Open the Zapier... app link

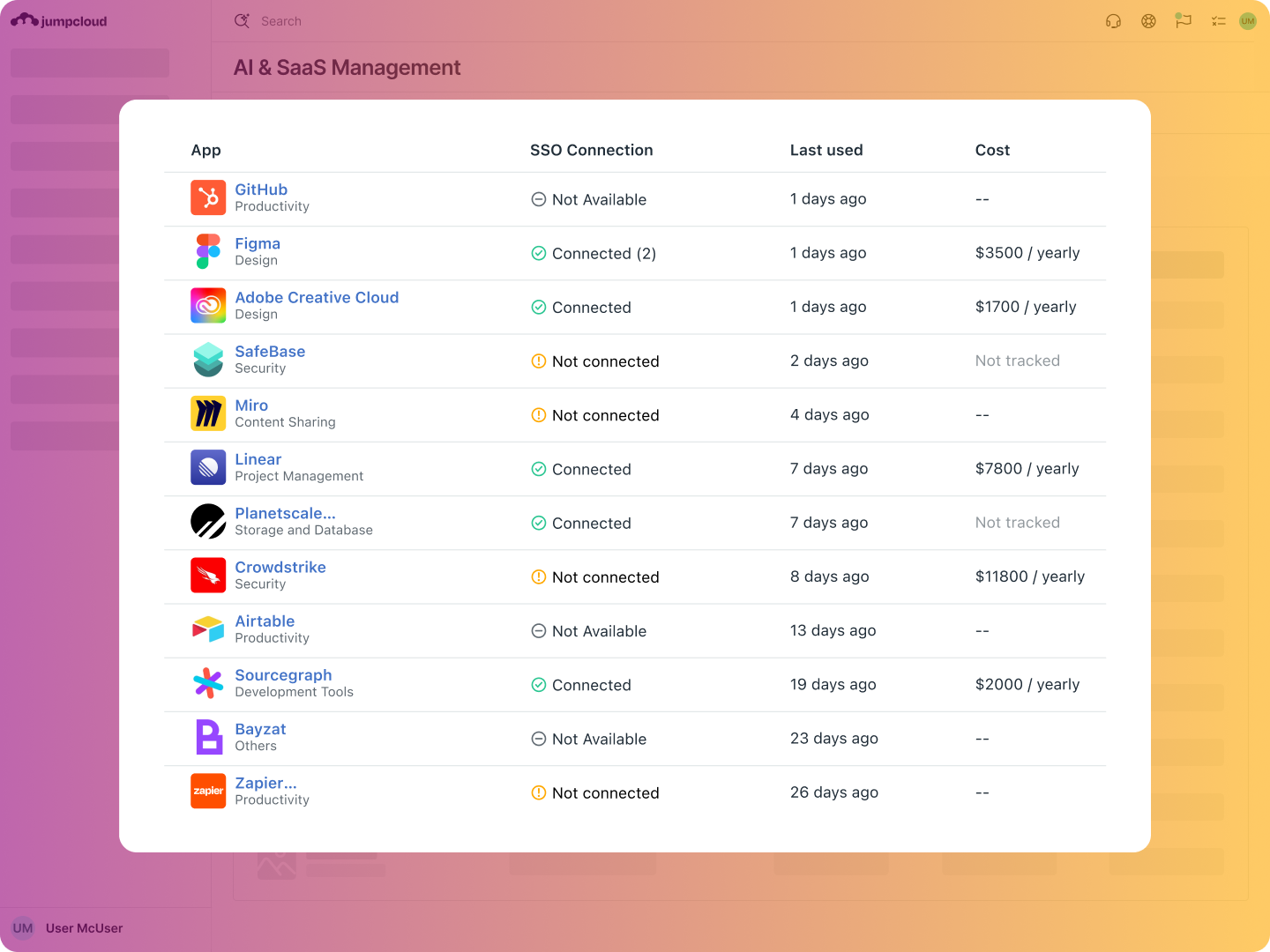click(265, 783)
